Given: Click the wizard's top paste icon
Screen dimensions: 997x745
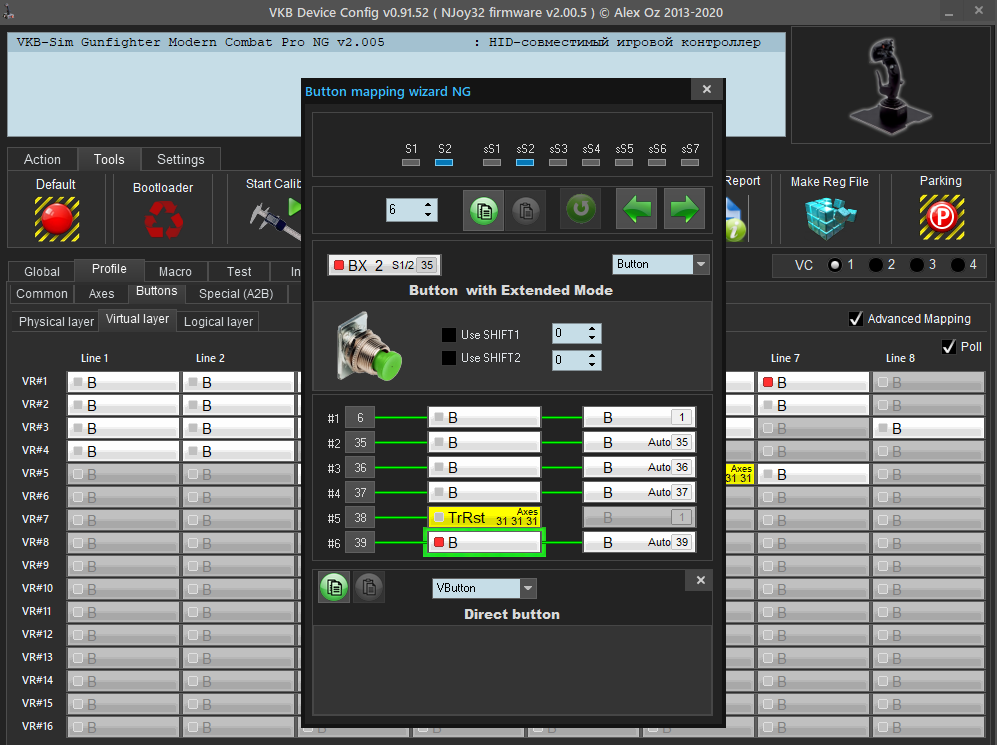Looking at the screenshot, I should tap(525, 210).
